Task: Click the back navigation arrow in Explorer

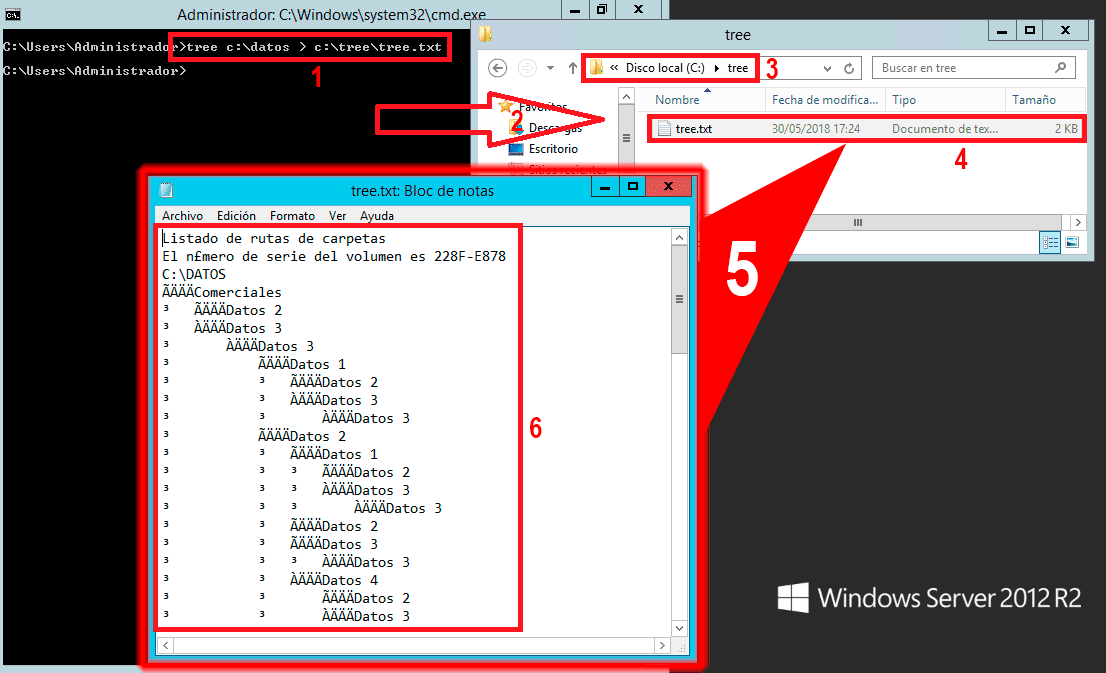Action: 497,67
